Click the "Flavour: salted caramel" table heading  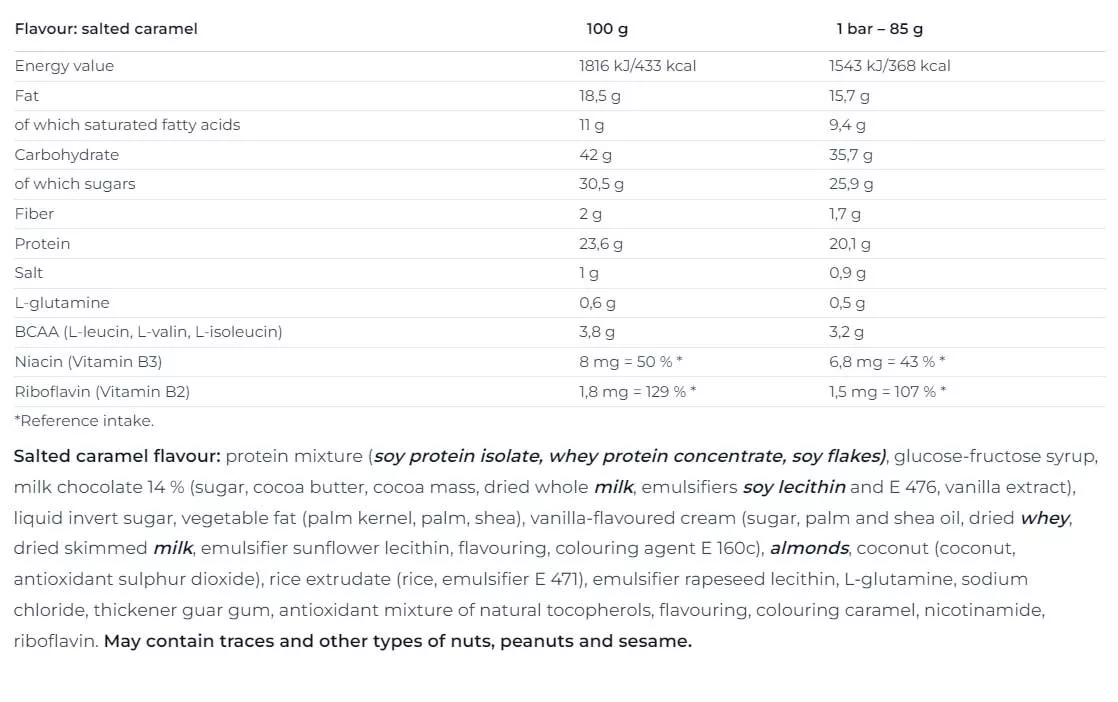coord(106,29)
